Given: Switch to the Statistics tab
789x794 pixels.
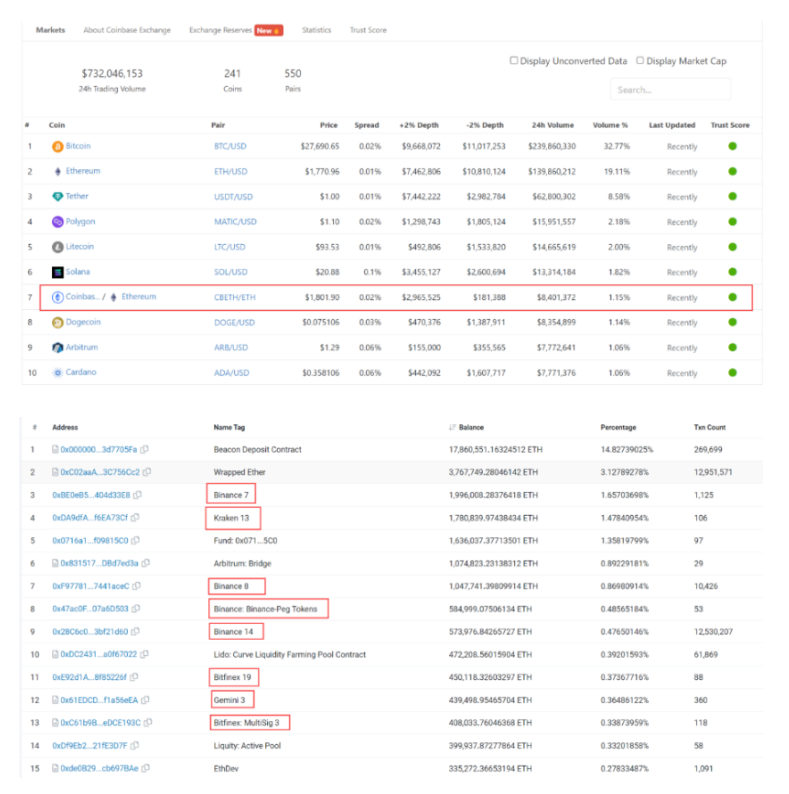Looking at the screenshot, I should pyautogui.click(x=317, y=30).
